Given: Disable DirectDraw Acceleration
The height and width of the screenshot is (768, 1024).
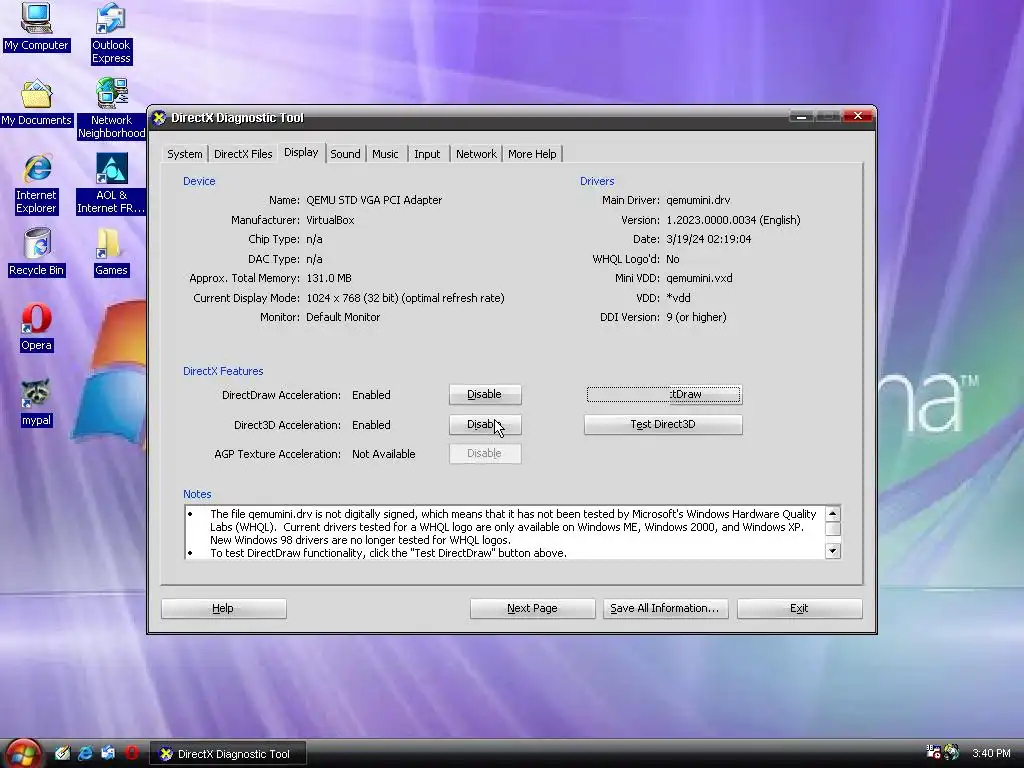Looking at the screenshot, I should point(485,394).
